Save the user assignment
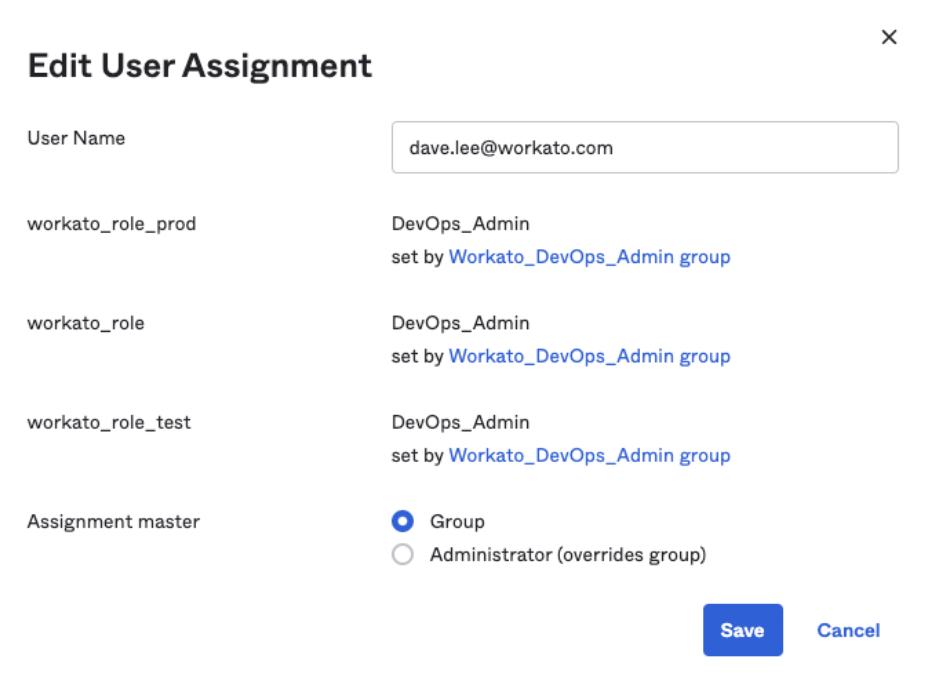Viewport: 928px width, 684px height. pos(742,630)
